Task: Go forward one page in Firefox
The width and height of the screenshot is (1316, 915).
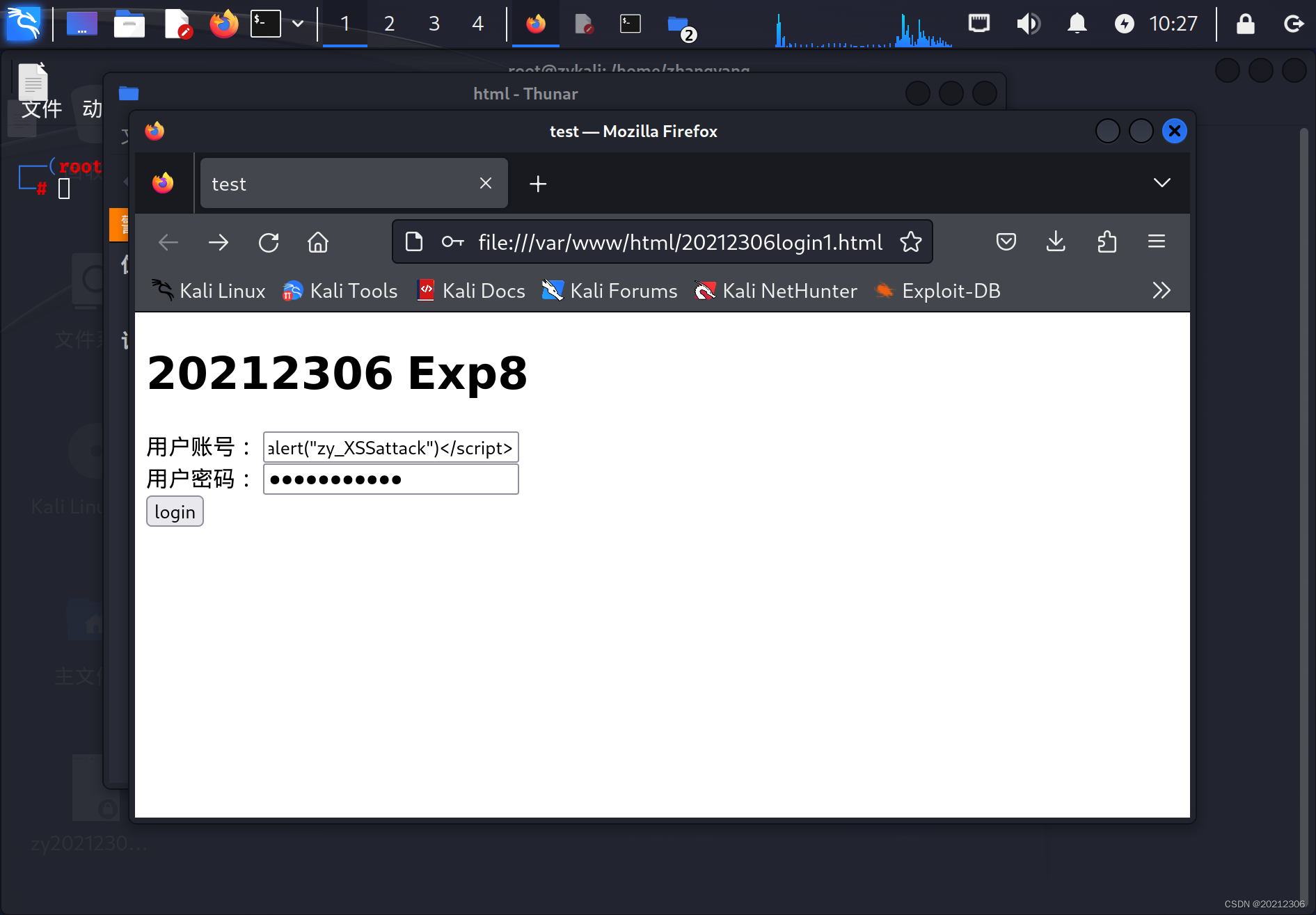Action: [x=219, y=242]
